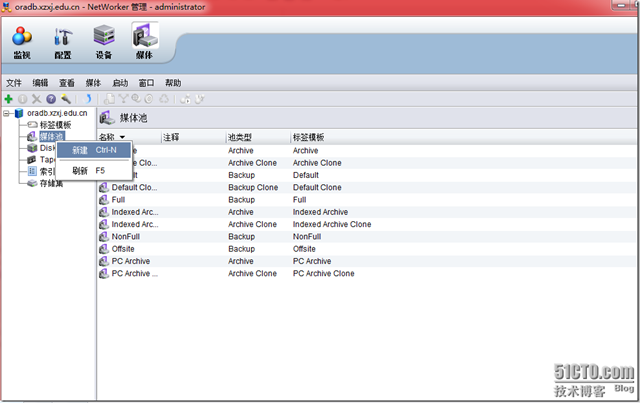Click the last greyed toolbar icon
640x403 pixels.
199,99
